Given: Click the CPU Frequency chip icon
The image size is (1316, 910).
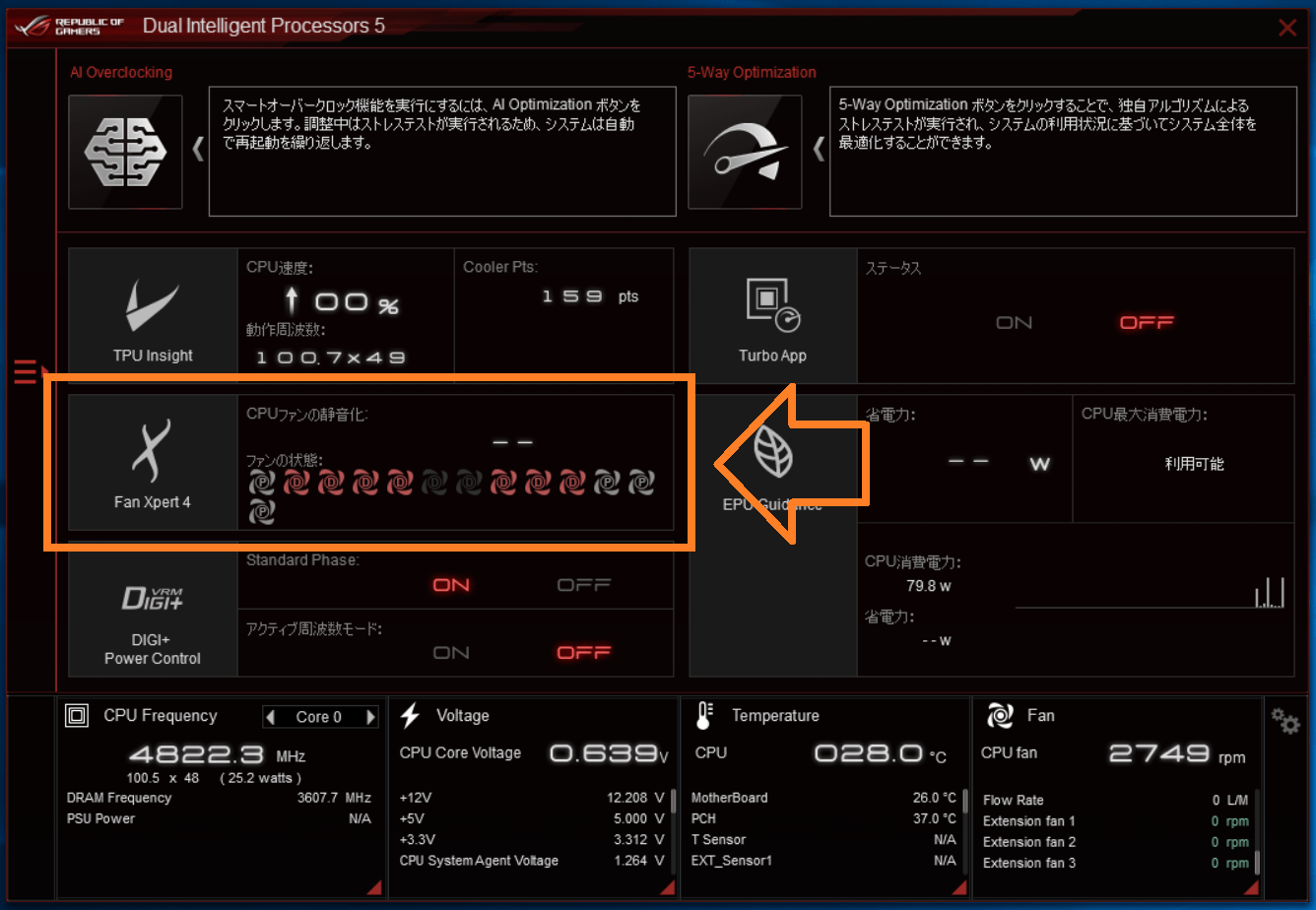Looking at the screenshot, I should coord(76,716).
